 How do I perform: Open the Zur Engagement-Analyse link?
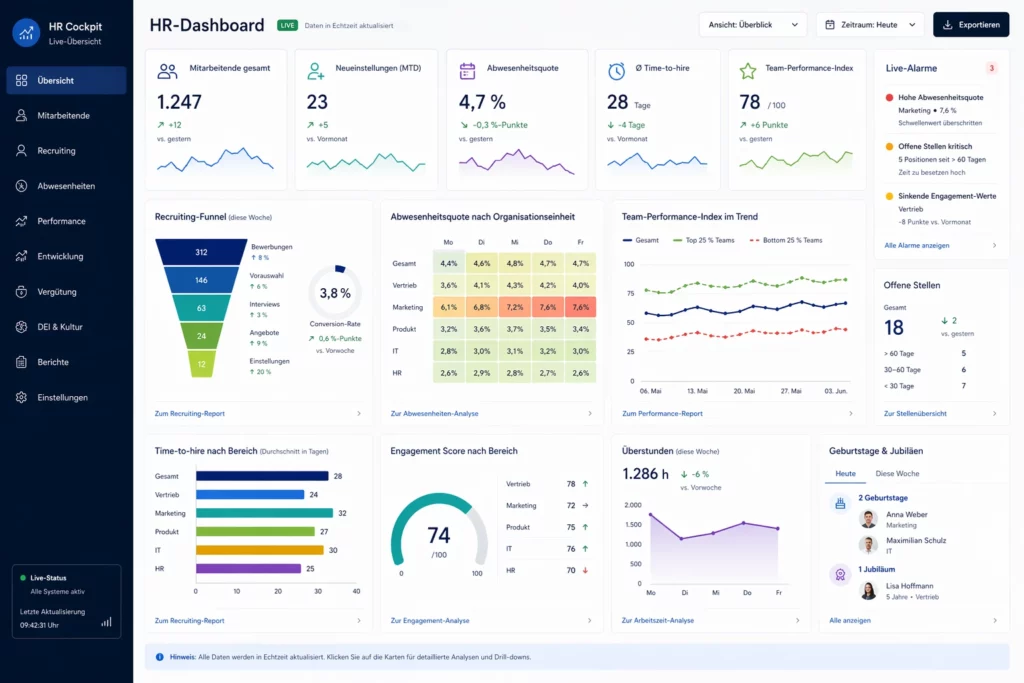(x=430, y=620)
